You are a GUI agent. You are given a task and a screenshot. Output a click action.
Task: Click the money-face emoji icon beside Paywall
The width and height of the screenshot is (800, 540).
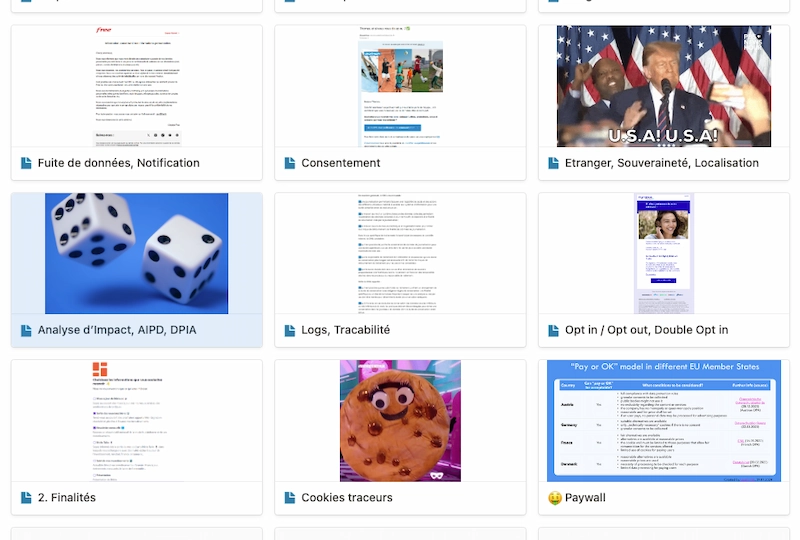[554, 497]
